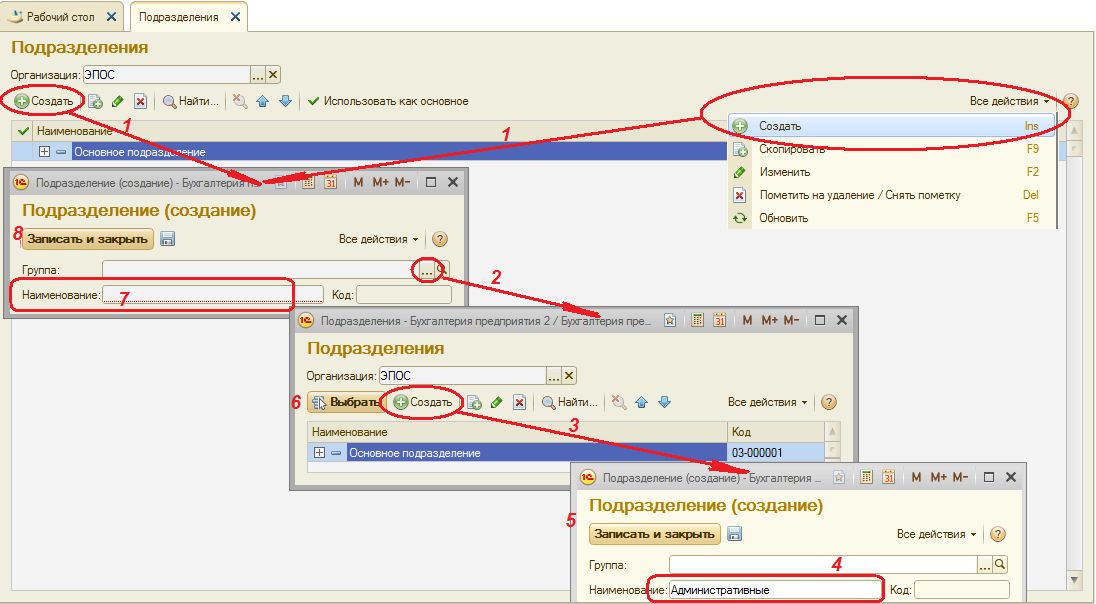
Task: Click save diskette icon in second creation dialog
Action: [734, 534]
